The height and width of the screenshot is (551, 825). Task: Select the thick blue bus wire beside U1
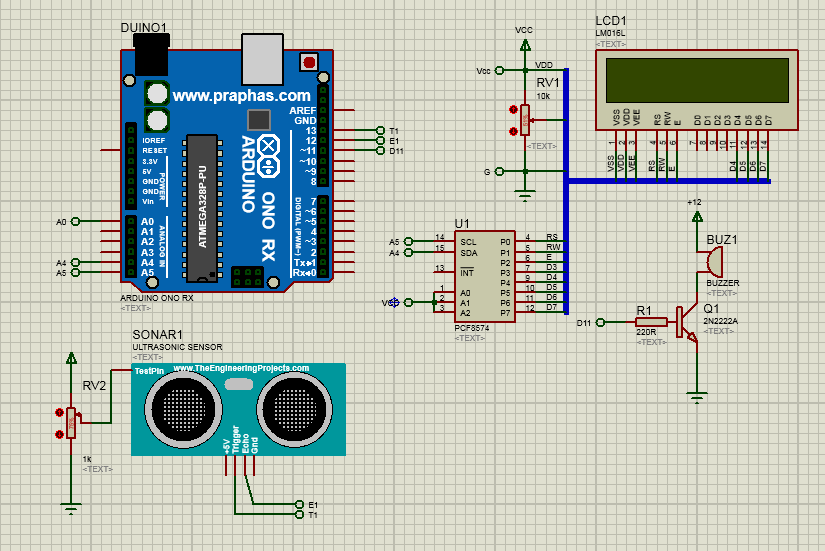(x=566, y=192)
